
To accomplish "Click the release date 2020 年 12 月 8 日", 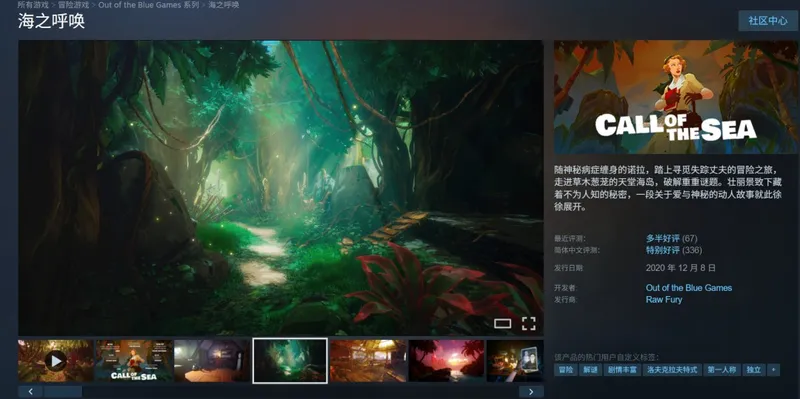I will click(681, 267).
